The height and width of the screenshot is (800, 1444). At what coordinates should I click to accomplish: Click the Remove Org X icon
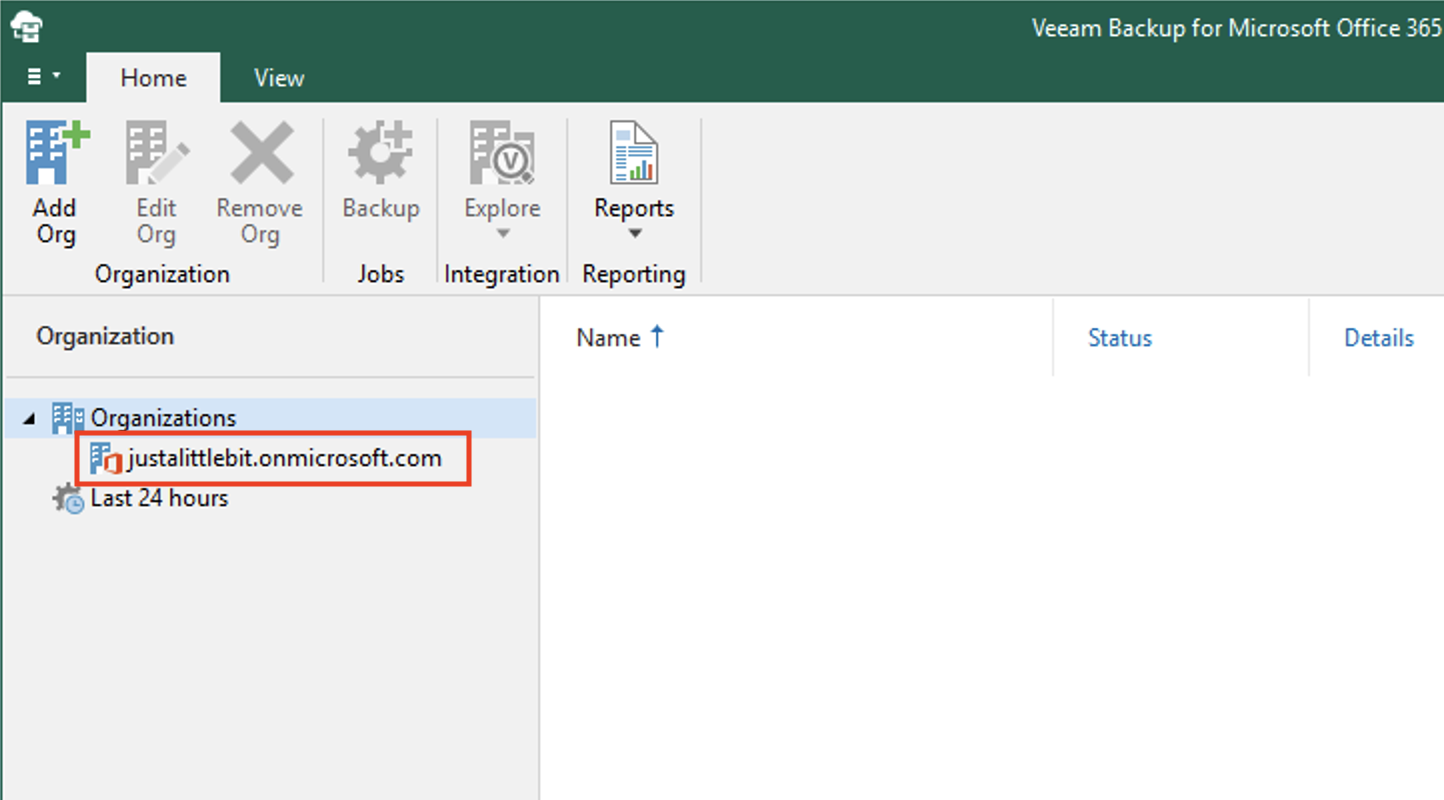pyautogui.click(x=261, y=153)
